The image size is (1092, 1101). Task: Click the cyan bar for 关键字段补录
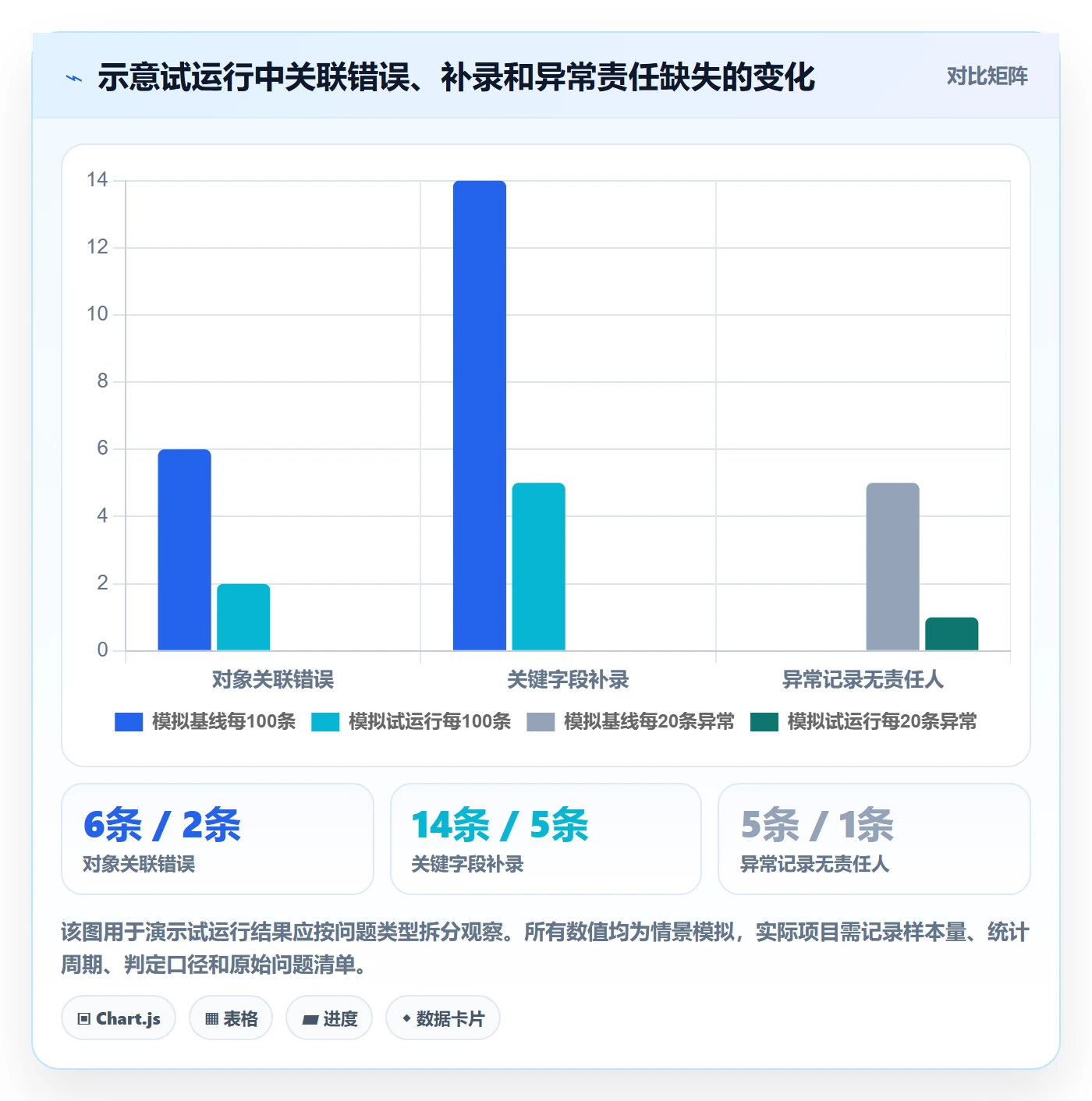tap(538, 567)
